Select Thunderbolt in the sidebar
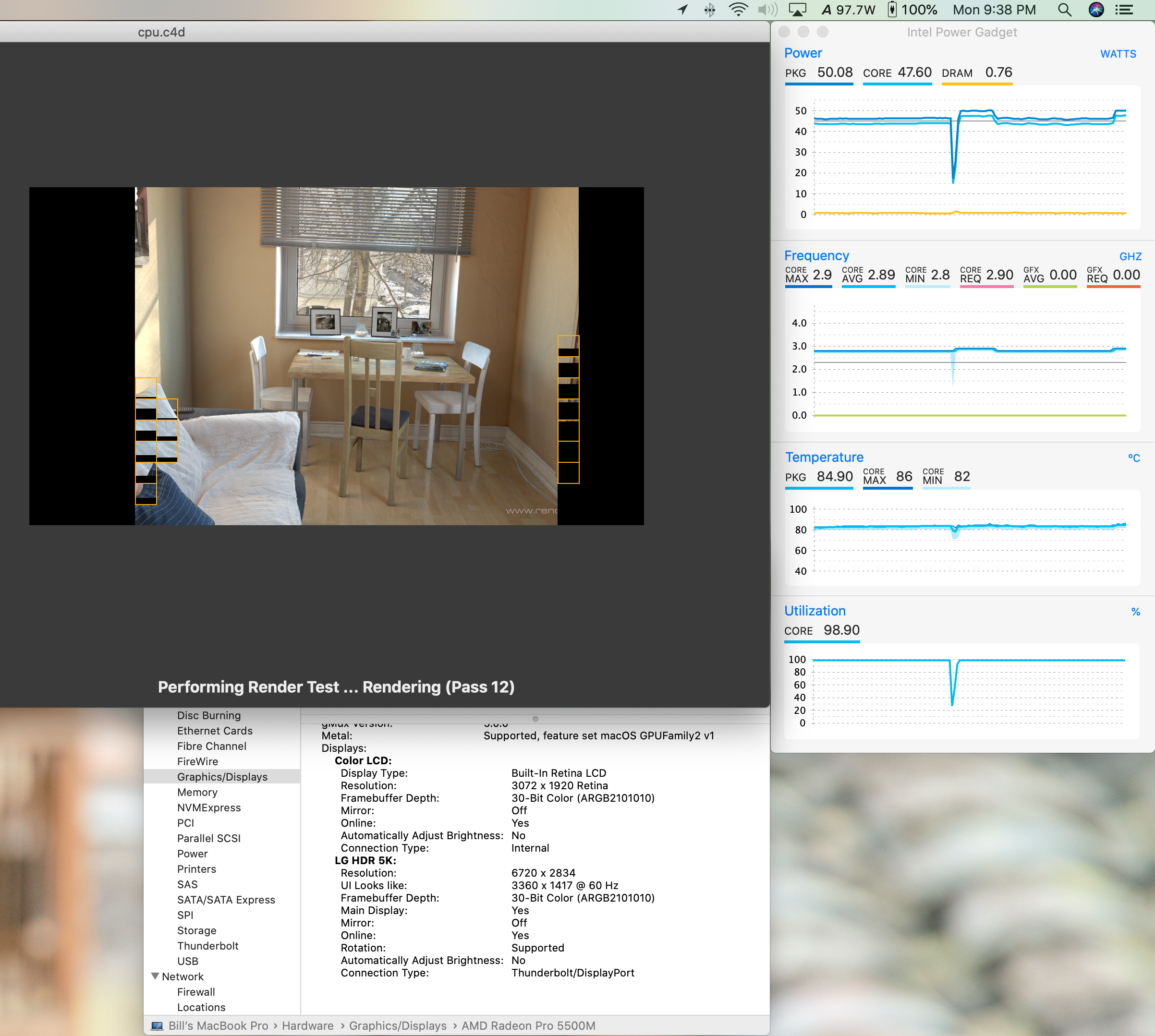 click(208, 945)
